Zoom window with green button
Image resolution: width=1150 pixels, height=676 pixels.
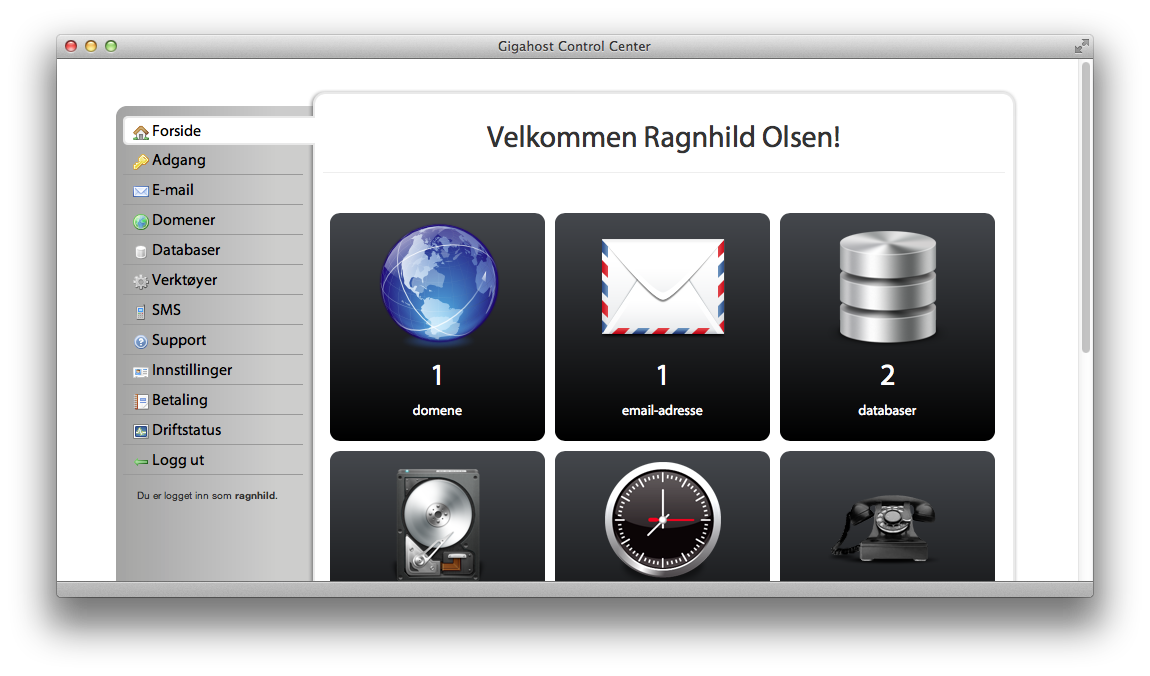pyautogui.click(x=111, y=46)
